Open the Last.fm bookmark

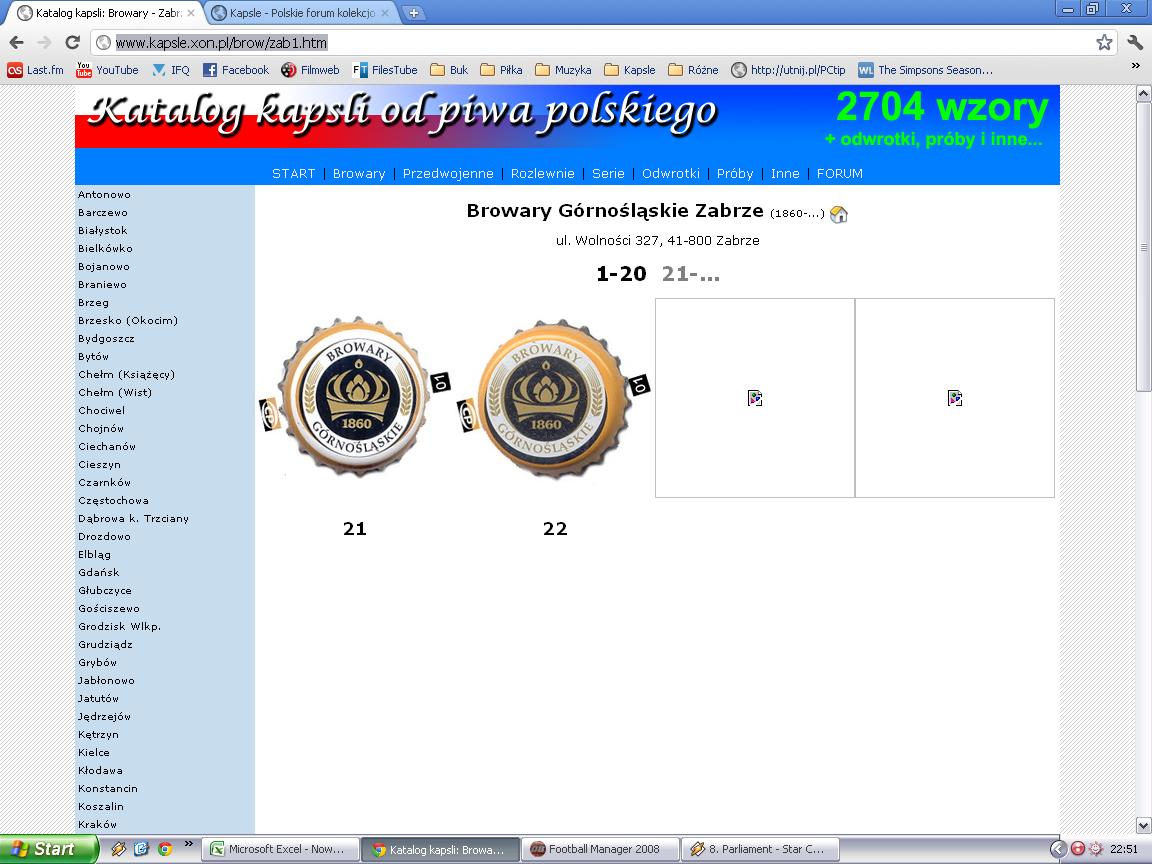click(x=36, y=70)
